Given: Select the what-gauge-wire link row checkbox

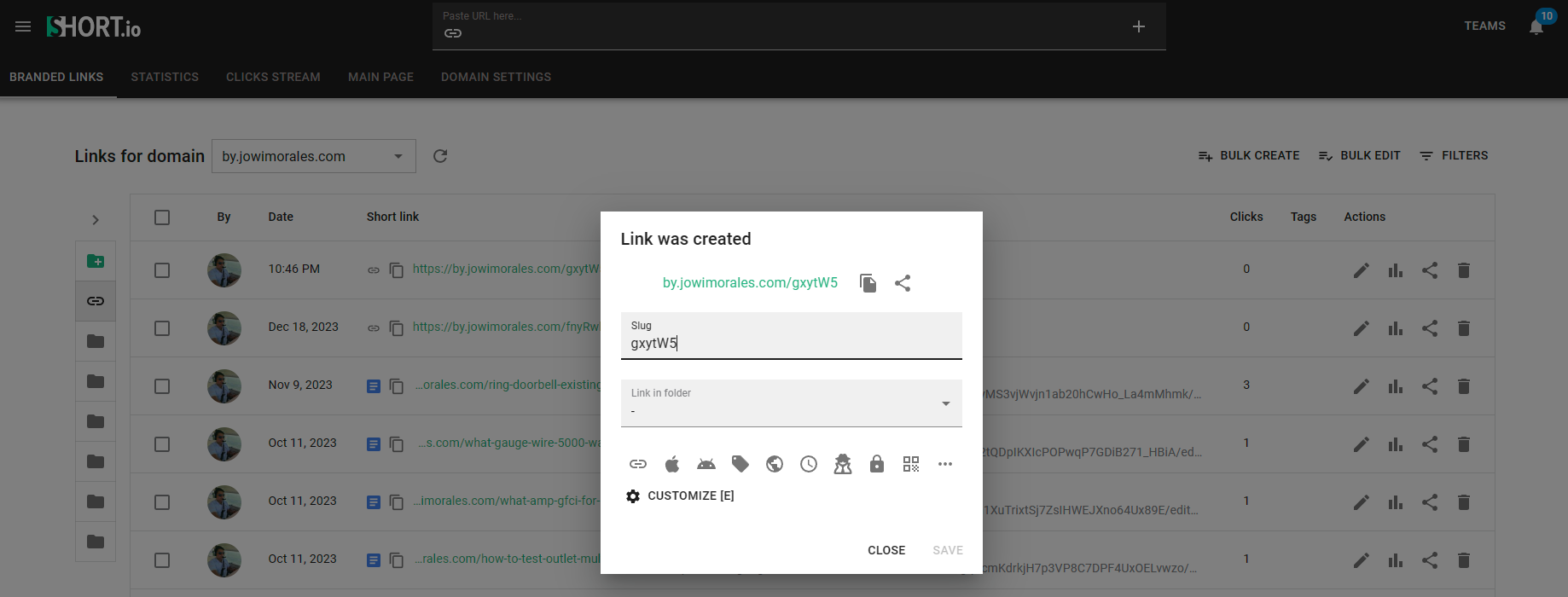Looking at the screenshot, I should 162,444.
